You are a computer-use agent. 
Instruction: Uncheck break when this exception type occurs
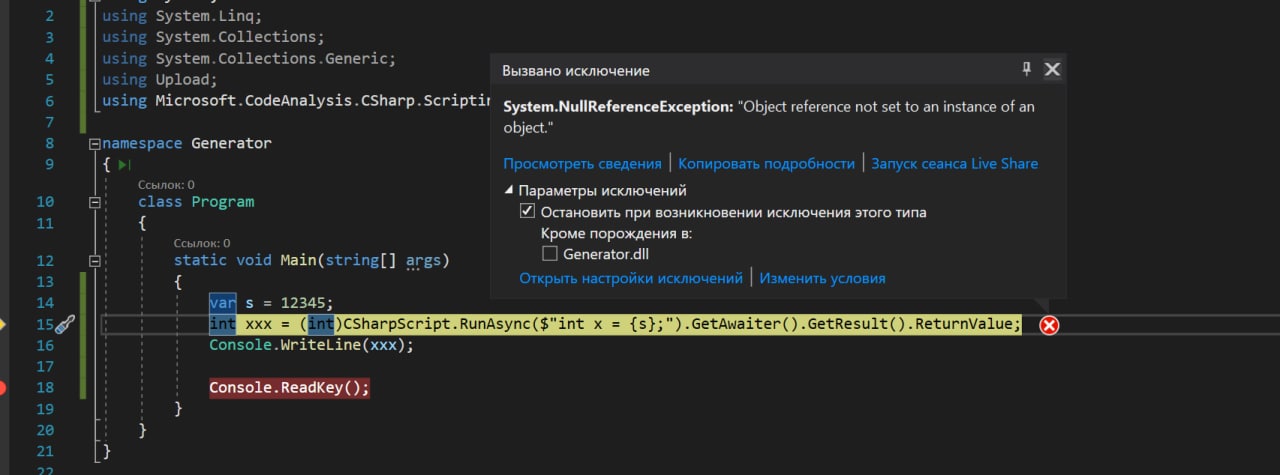pyautogui.click(x=527, y=212)
